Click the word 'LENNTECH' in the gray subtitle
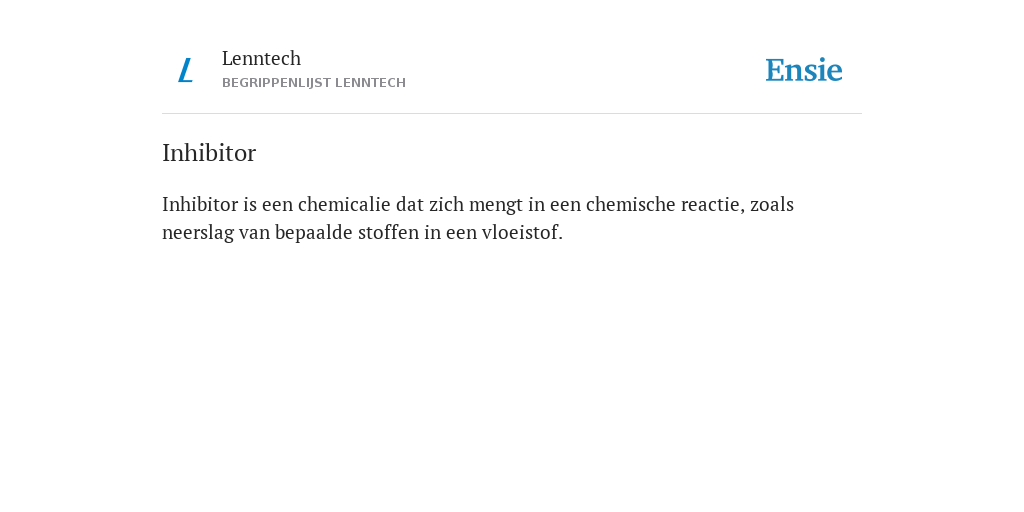The height and width of the screenshot is (512, 1024). pyautogui.click(x=370, y=83)
